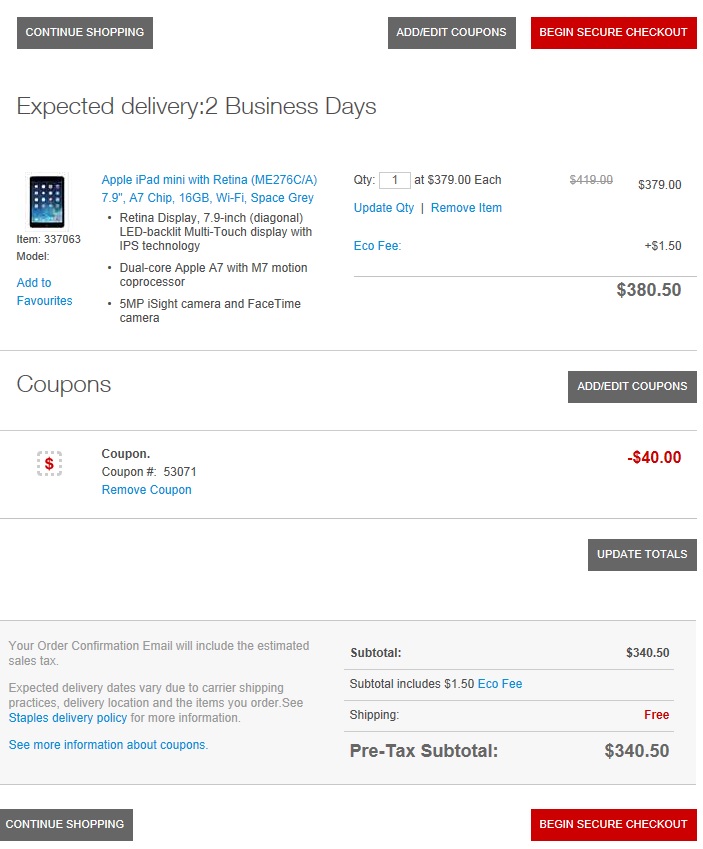Image resolution: width=703 pixels, height=849 pixels.
Task: Remove the applied coupon 53071
Action: coord(146,490)
